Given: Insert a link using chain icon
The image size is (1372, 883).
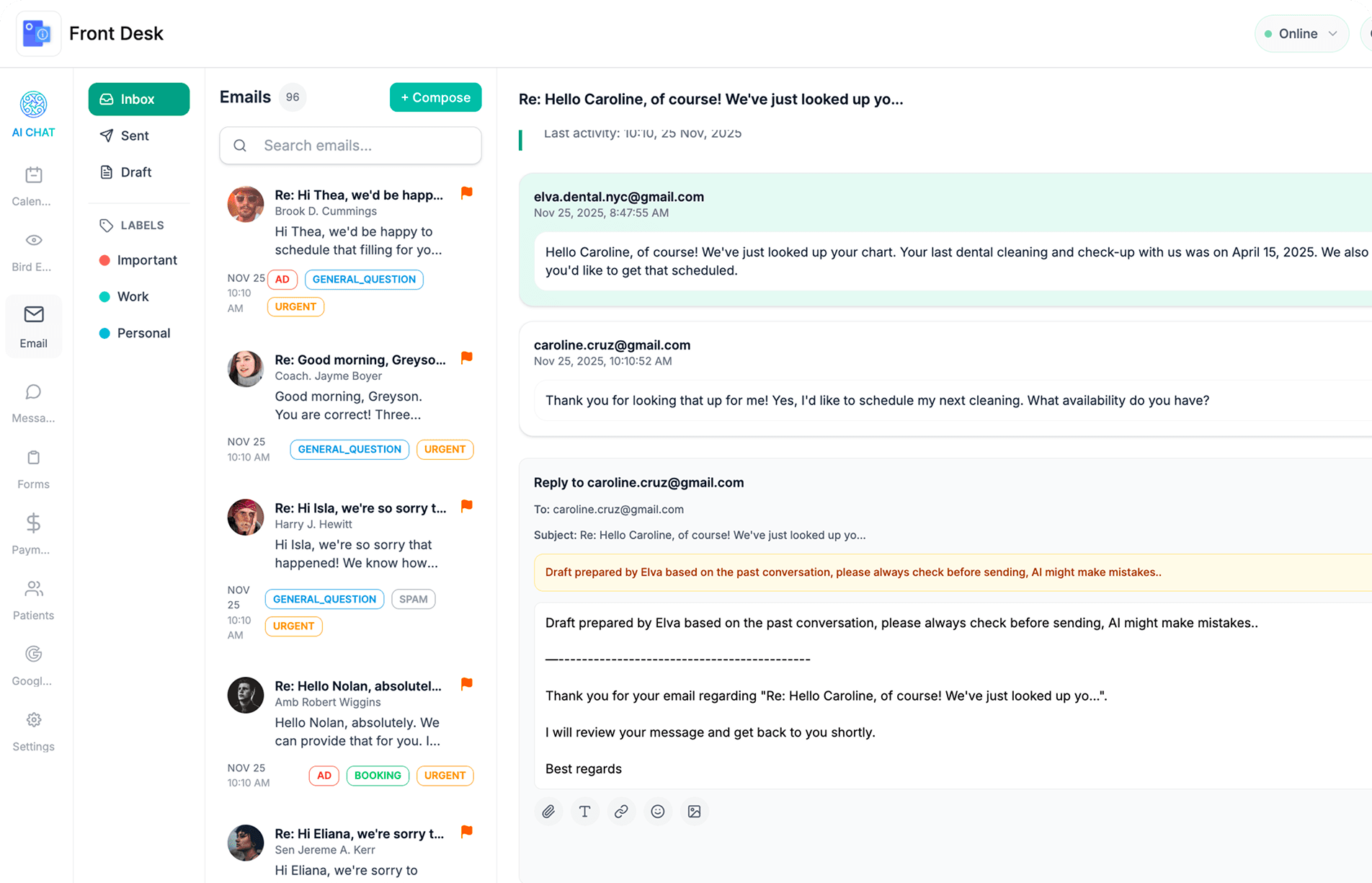Looking at the screenshot, I should 621,812.
